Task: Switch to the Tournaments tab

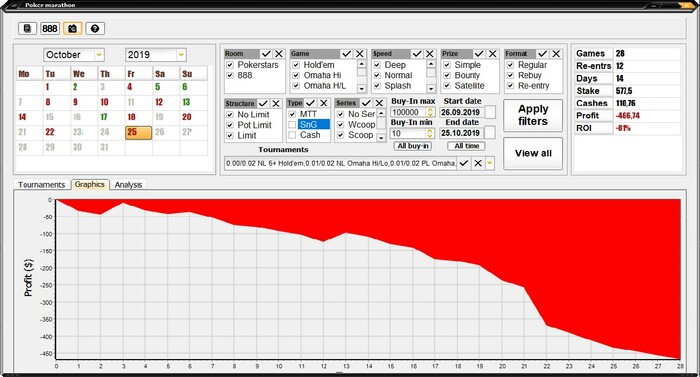Action: click(x=42, y=184)
